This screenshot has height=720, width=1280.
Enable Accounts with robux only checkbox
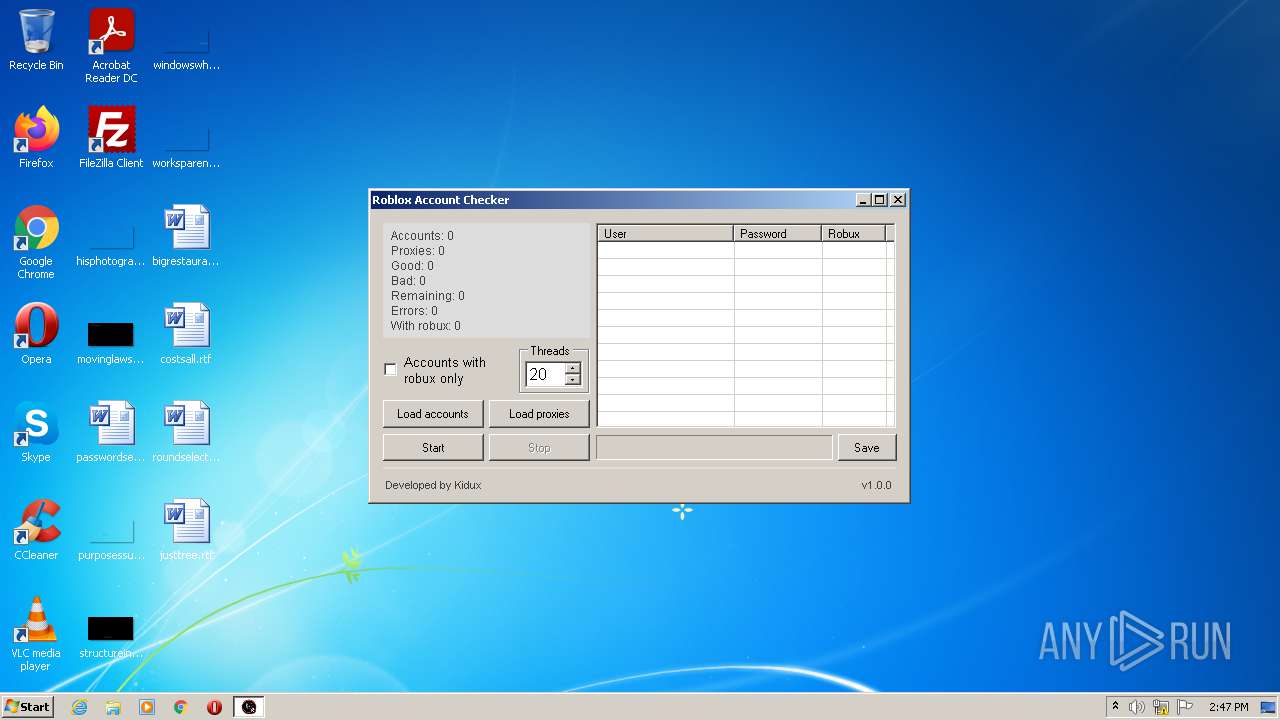391,370
